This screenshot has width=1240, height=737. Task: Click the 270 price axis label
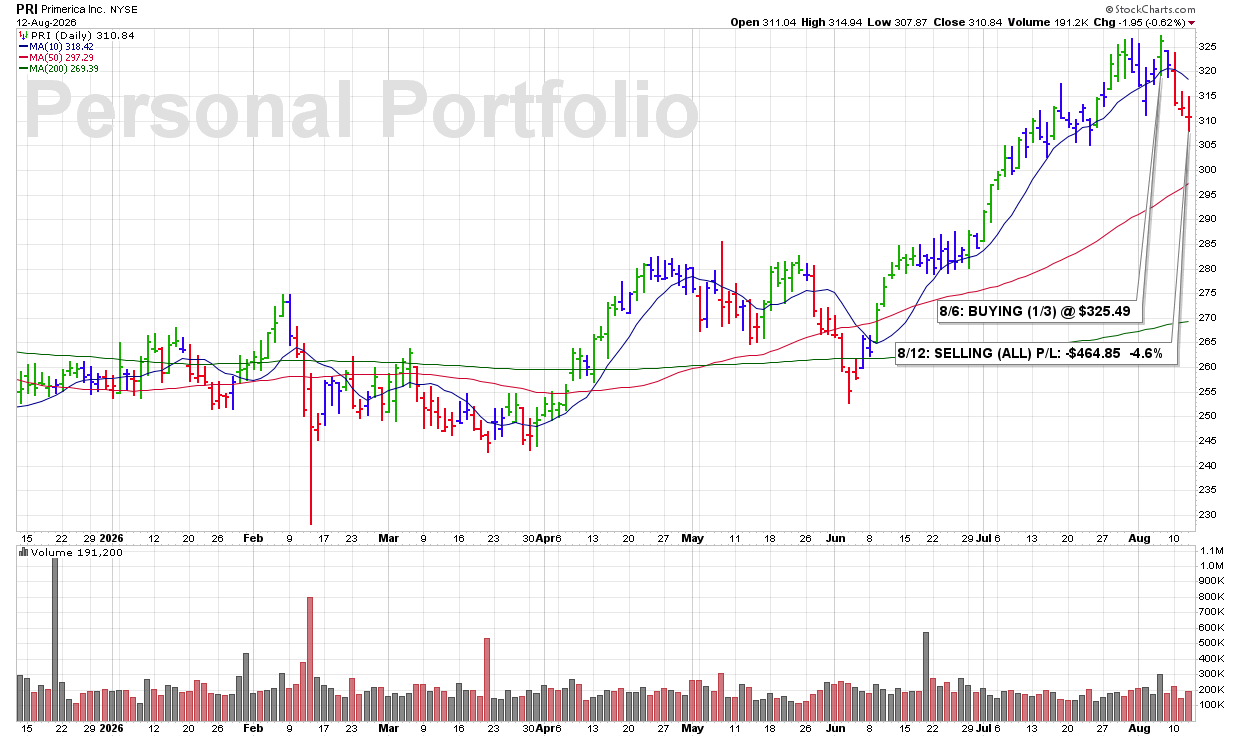[x=1207, y=318]
